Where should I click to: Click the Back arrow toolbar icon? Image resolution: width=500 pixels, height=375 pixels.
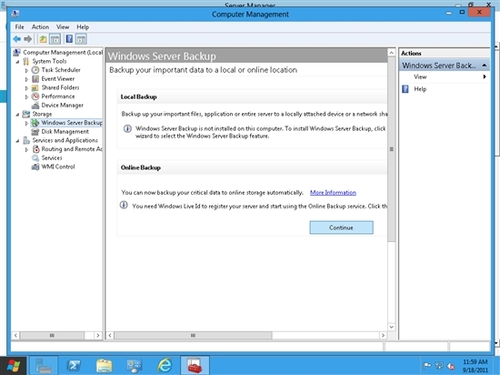(x=17, y=39)
